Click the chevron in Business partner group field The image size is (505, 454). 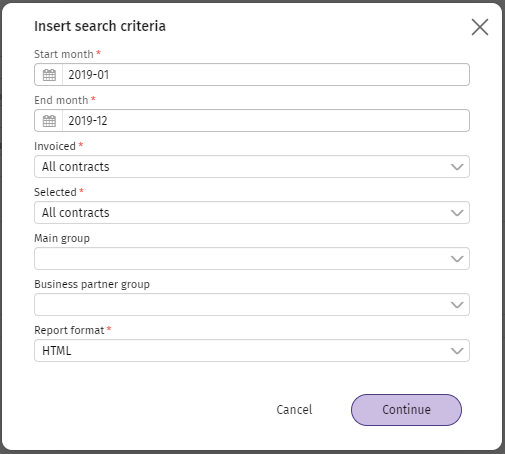[457, 305]
